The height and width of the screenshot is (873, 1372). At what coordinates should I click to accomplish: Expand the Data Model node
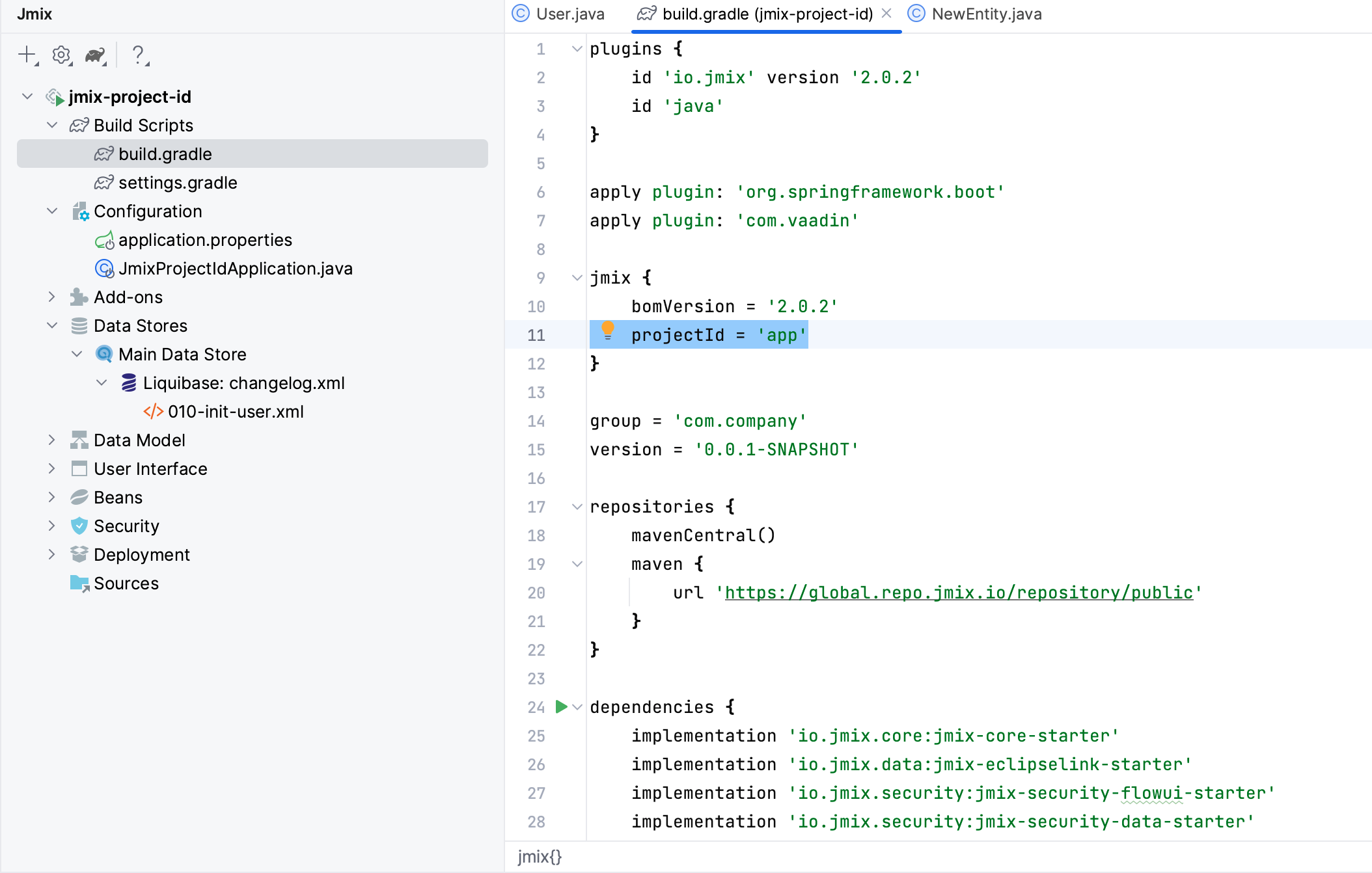pos(52,440)
